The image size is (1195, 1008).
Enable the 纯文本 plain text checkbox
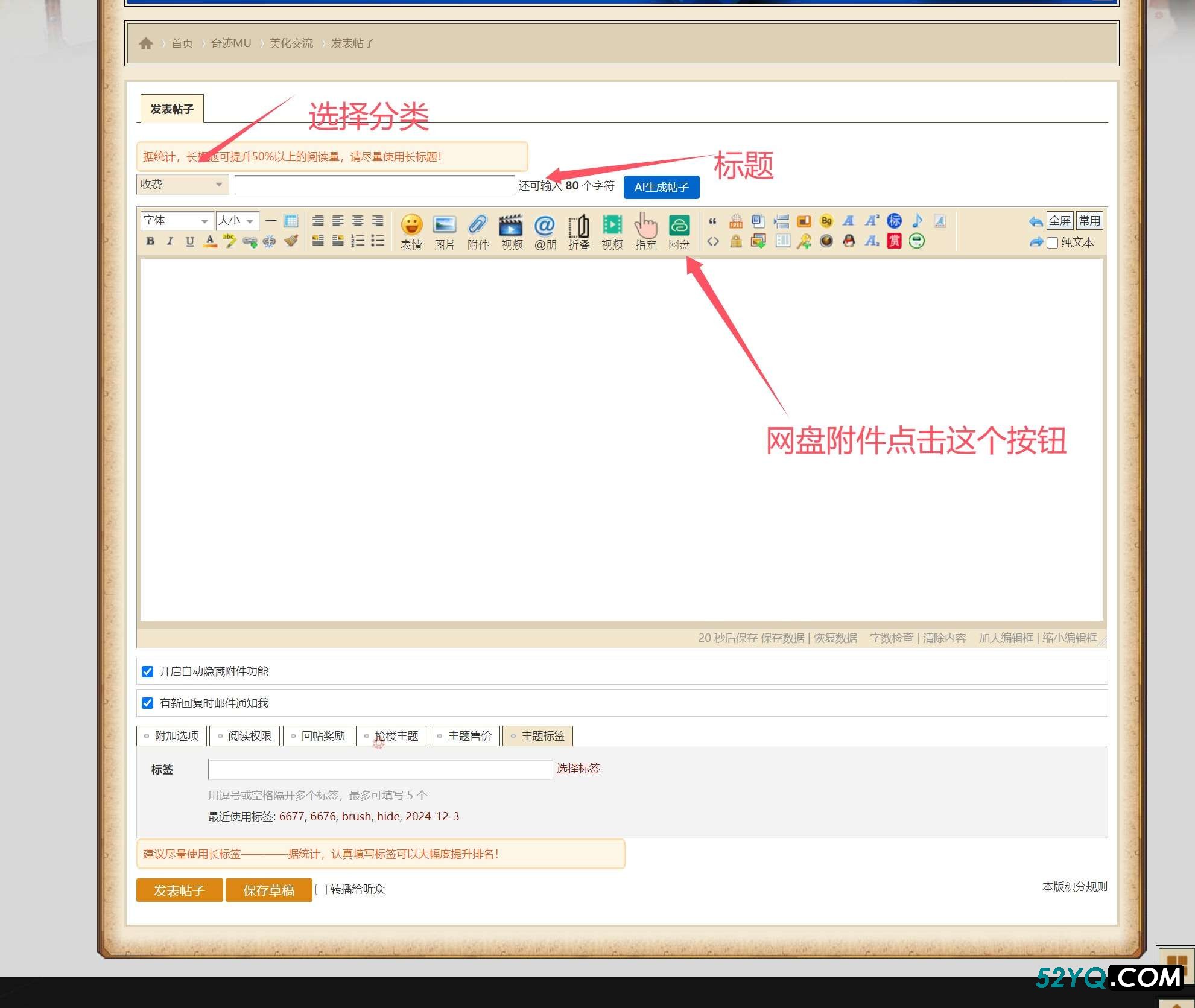[1053, 242]
